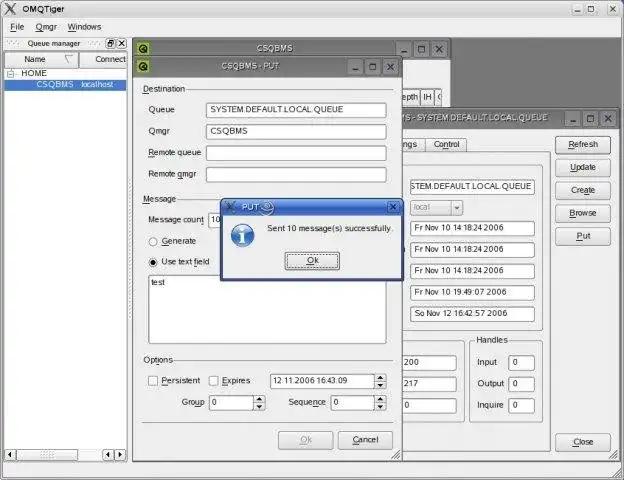This screenshot has width=624, height=480.
Task: Select the Use text field radio
Action: [153, 262]
